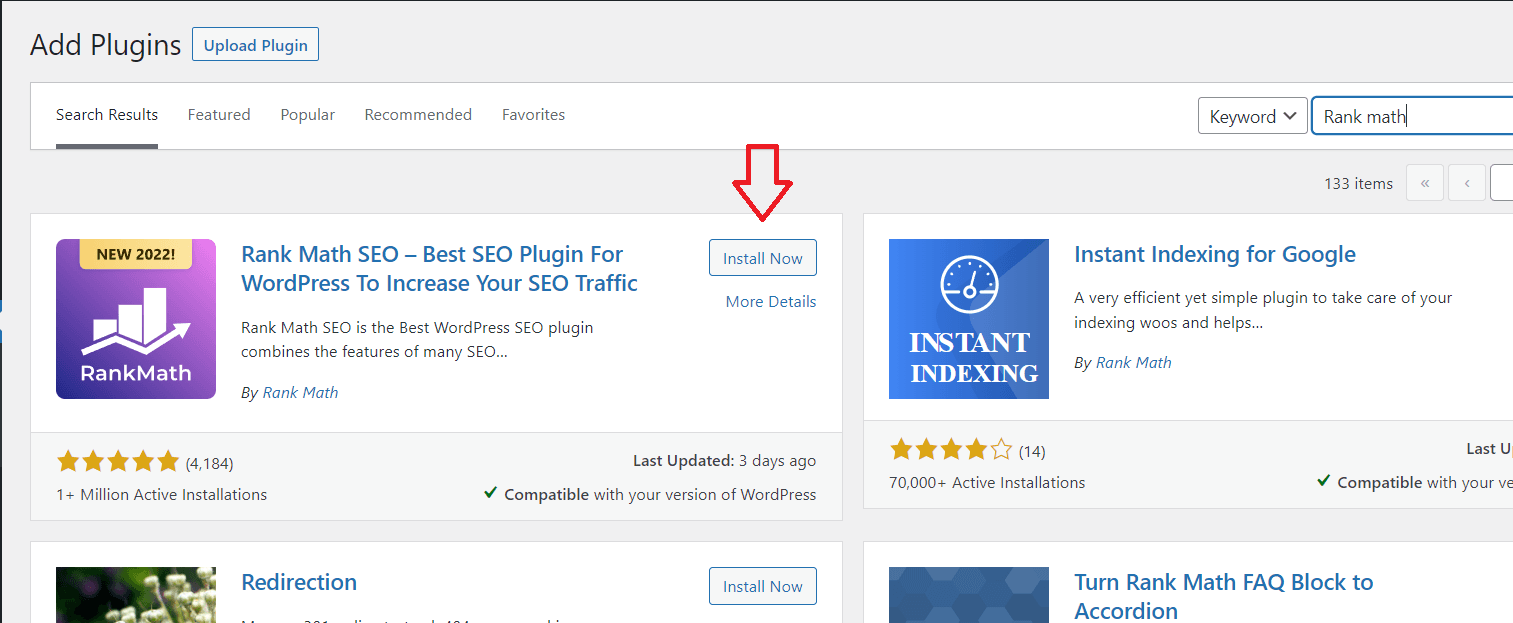
Task: Select the Last Updated: 3 days ago text
Action: point(724,461)
